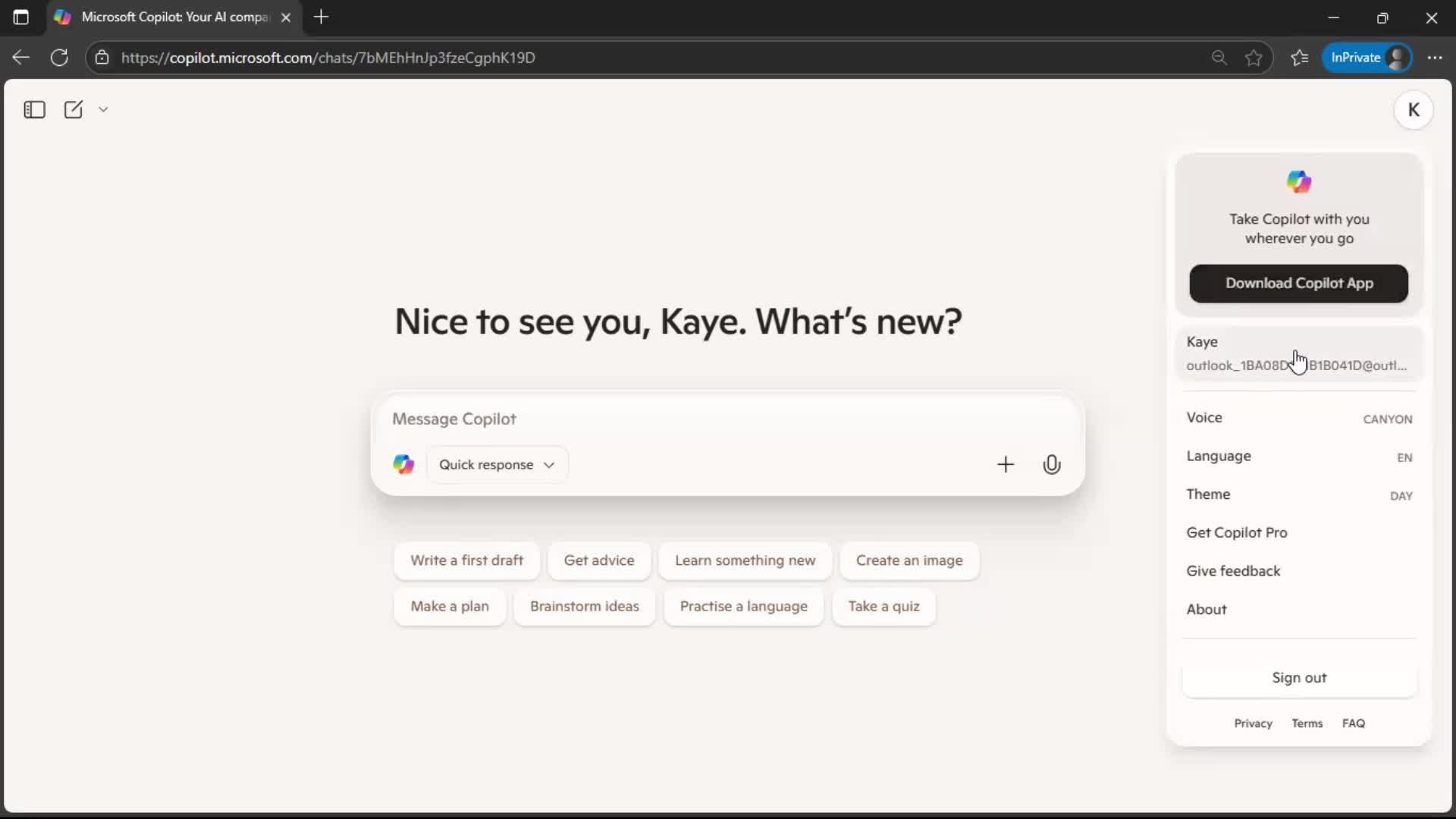Select the Create an image suggestion

coord(909,560)
